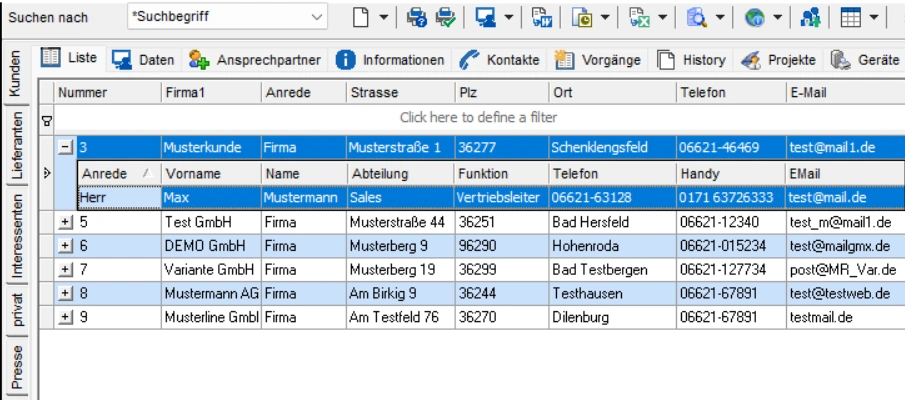Image resolution: width=905 pixels, height=400 pixels.
Task: Open the History tab
Action: (691, 60)
